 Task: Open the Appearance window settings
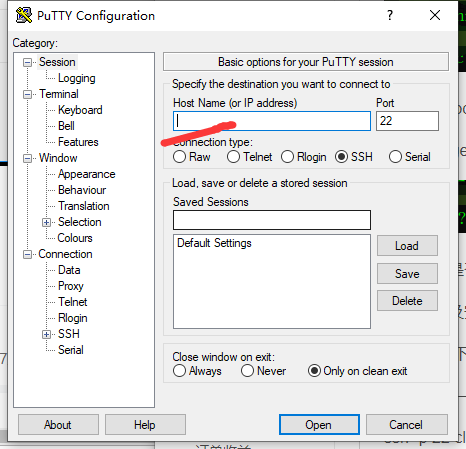click(87, 174)
